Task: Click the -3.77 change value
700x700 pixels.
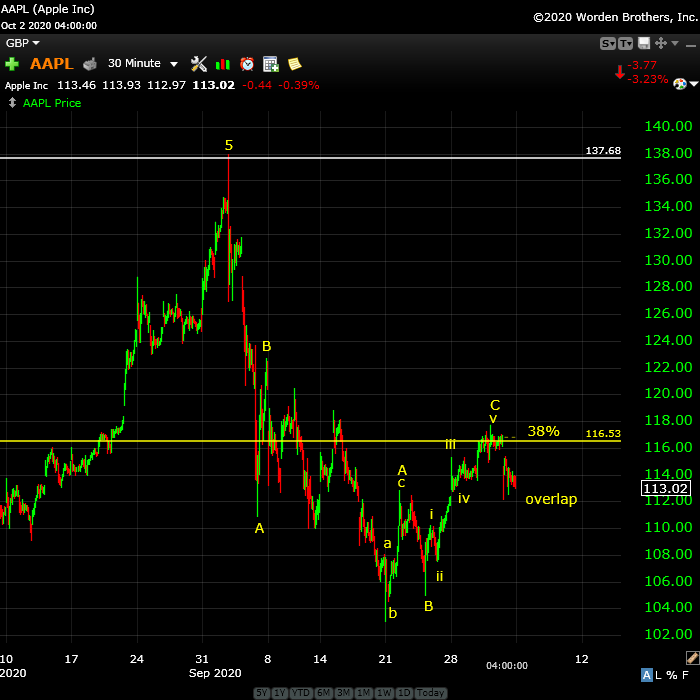Action: (642, 65)
